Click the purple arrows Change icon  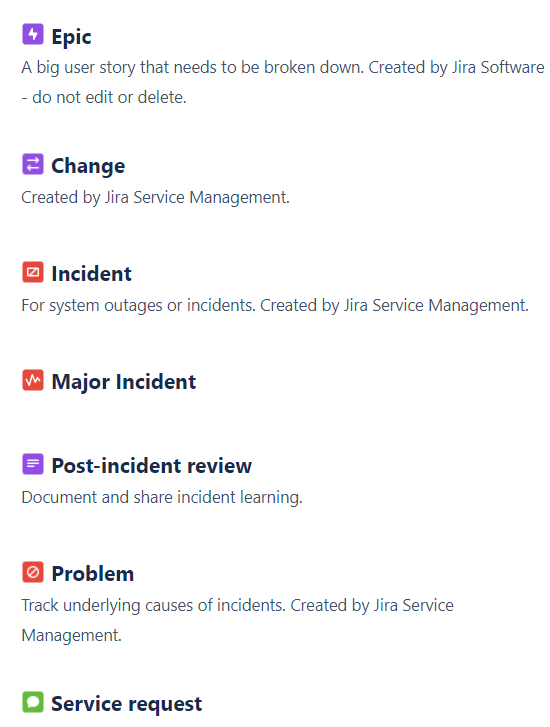pyautogui.click(x=32, y=164)
